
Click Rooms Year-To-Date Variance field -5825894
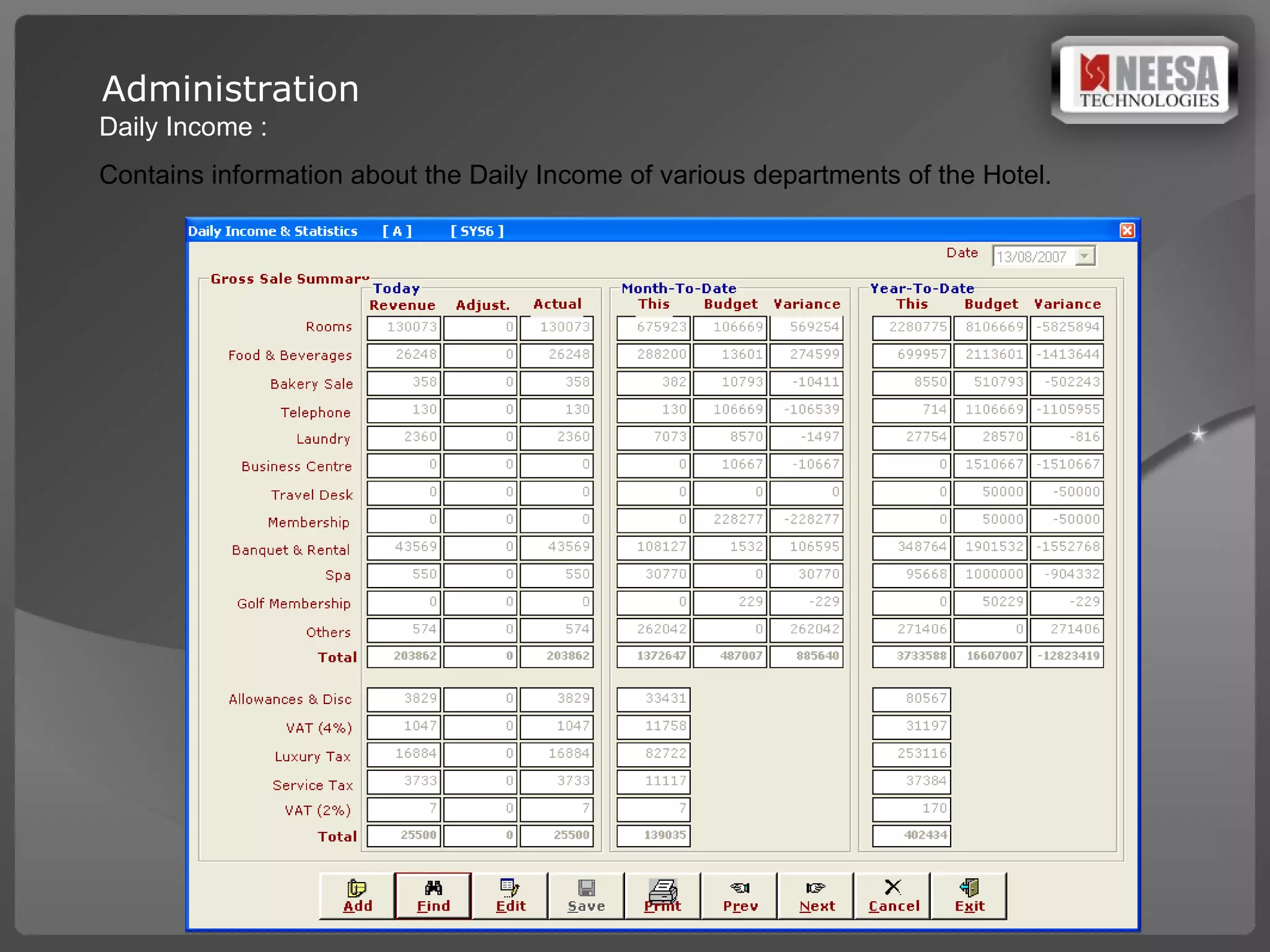[1067, 328]
